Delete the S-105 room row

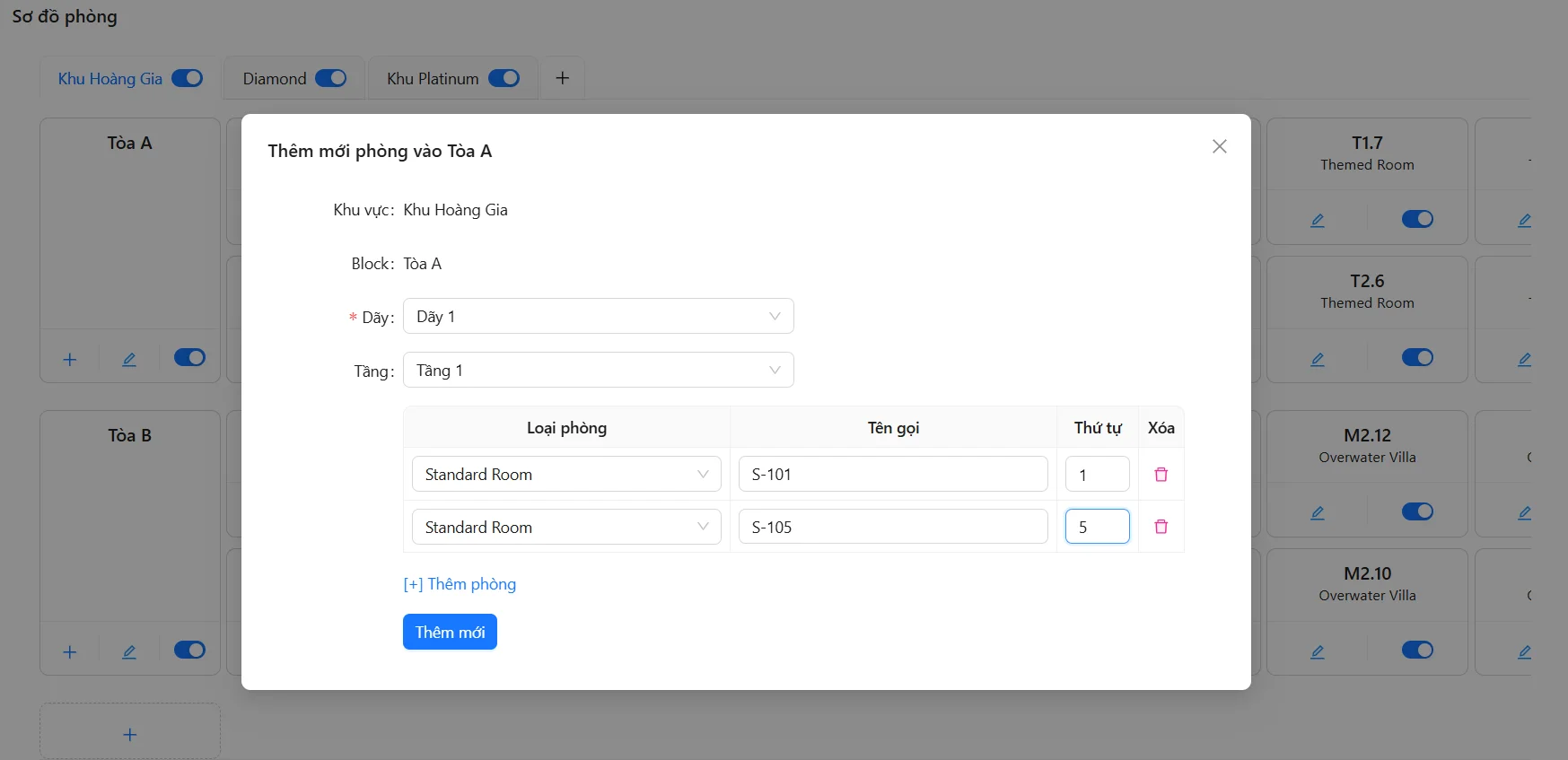click(x=1161, y=527)
